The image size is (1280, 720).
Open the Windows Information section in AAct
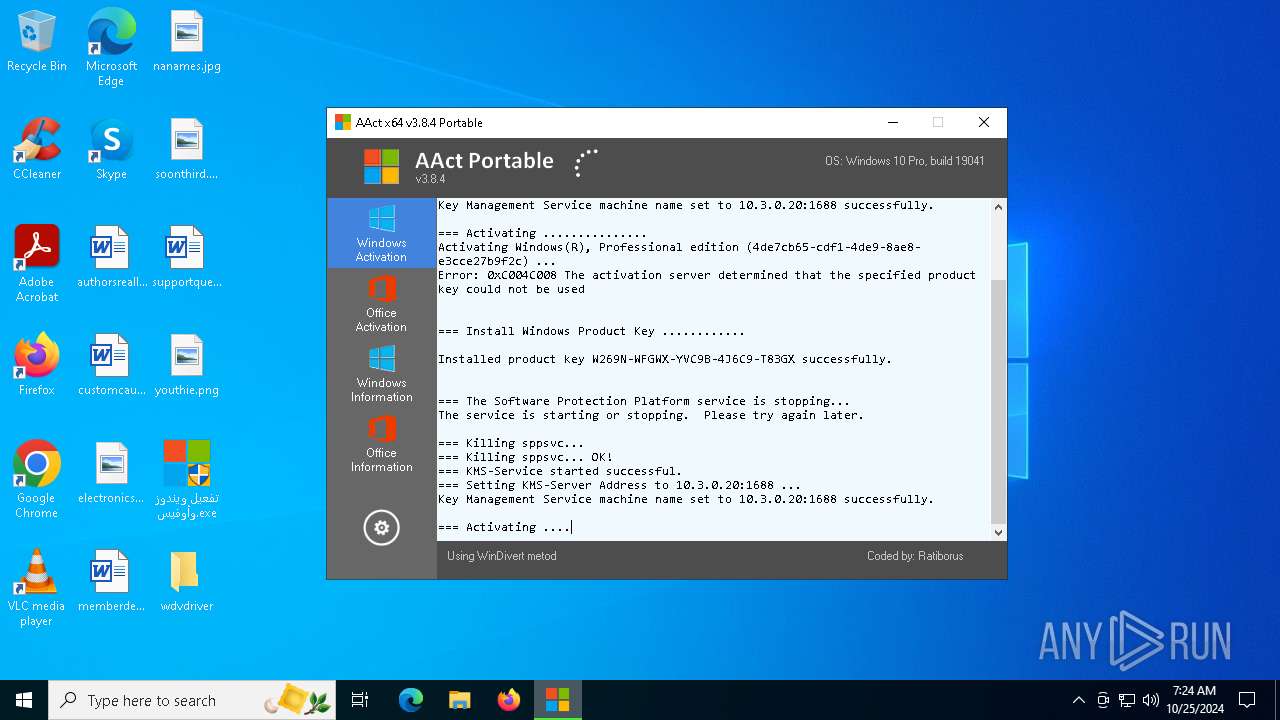pyautogui.click(x=381, y=373)
